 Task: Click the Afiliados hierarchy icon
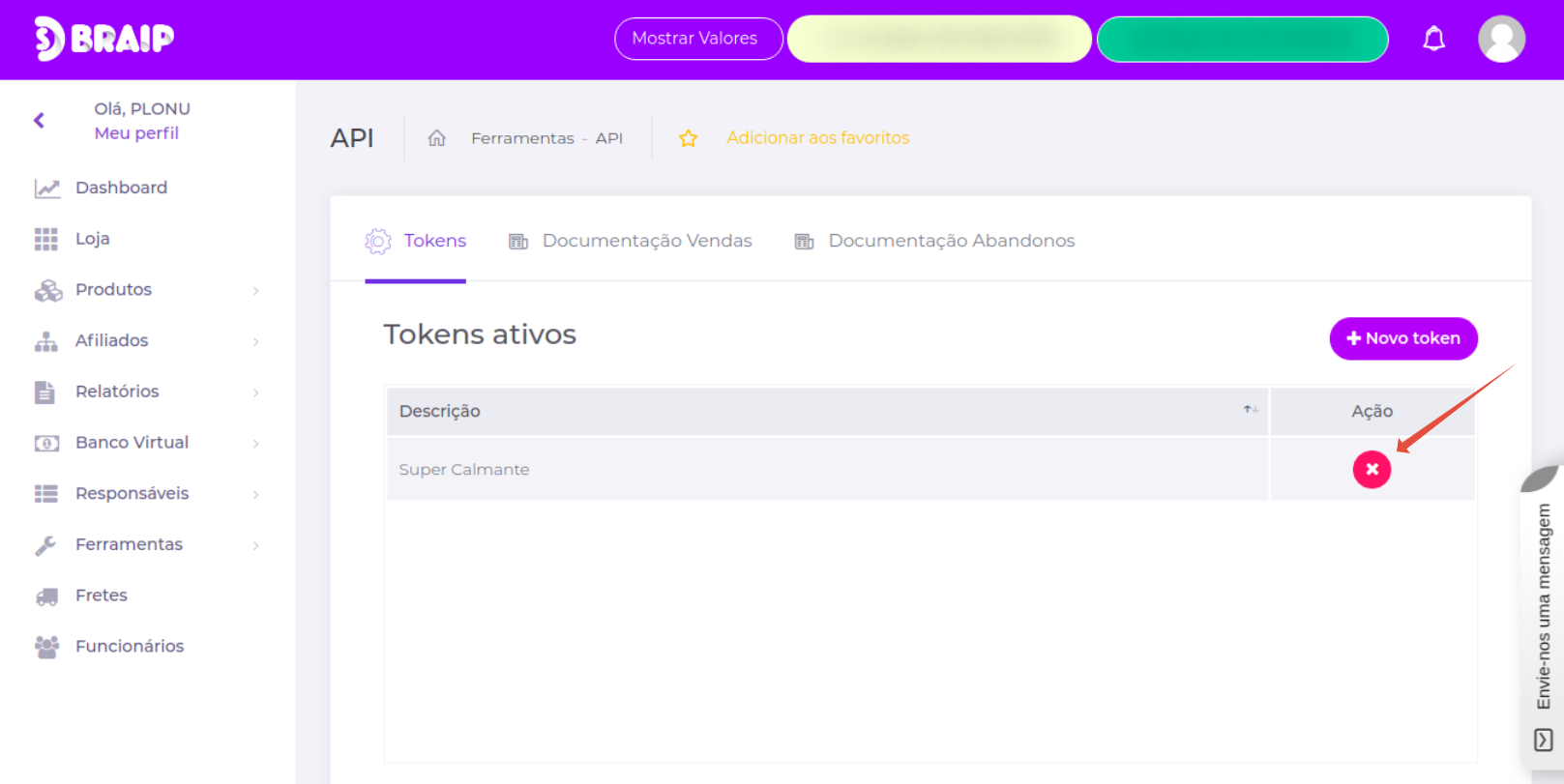46,341
